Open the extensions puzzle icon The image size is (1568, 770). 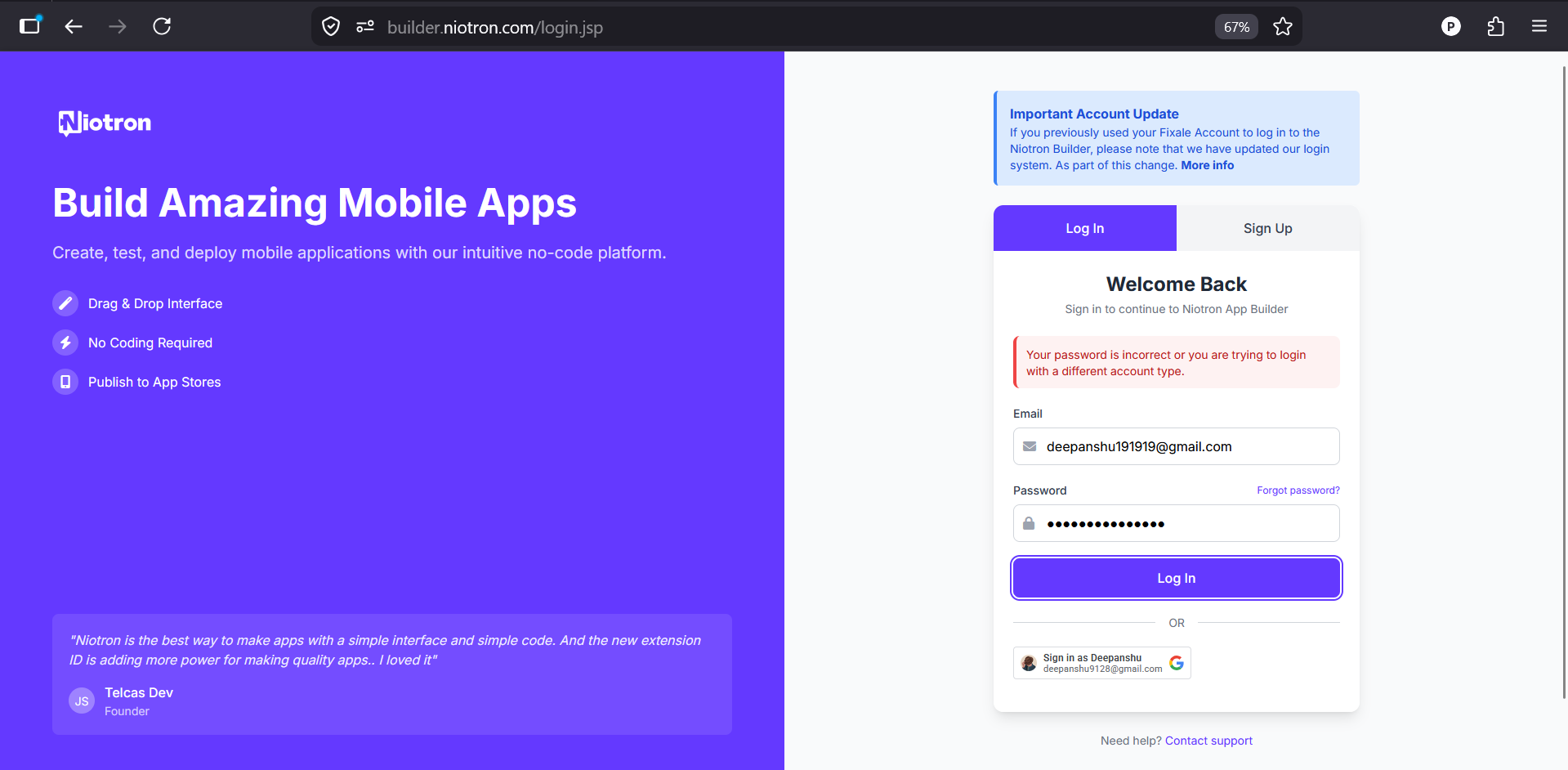pyautogui.click(x=1495, y=27)
